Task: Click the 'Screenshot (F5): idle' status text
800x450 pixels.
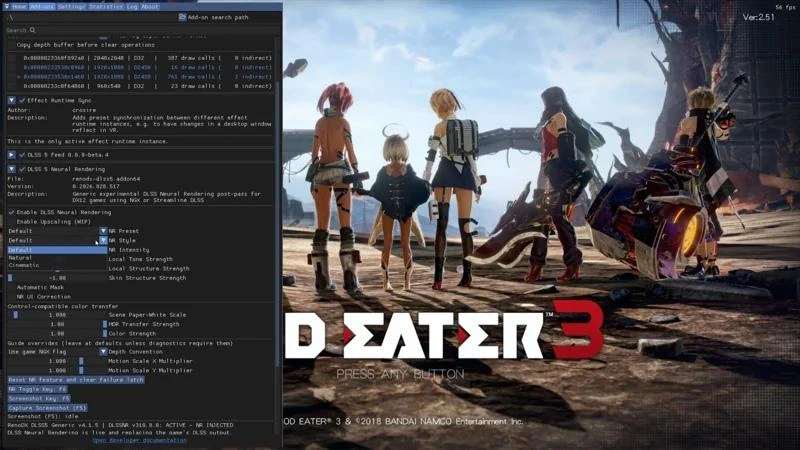Action: coord(43,417)
